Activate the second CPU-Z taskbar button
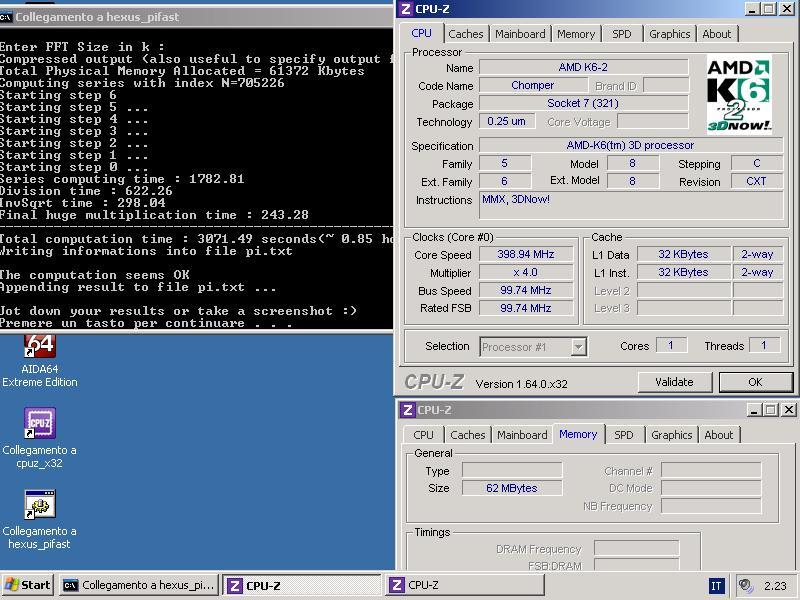Viewport: 800px width, 600px height. [x=465, y=585]
